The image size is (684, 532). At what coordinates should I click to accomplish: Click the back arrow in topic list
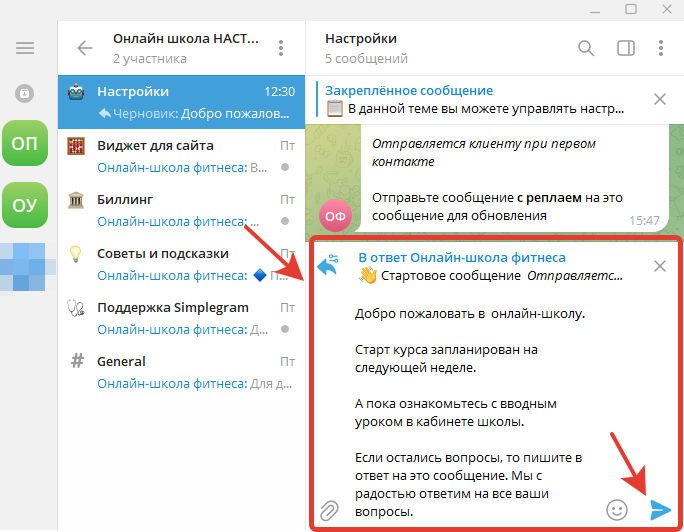pyautogui.click(x=84, y=48)
